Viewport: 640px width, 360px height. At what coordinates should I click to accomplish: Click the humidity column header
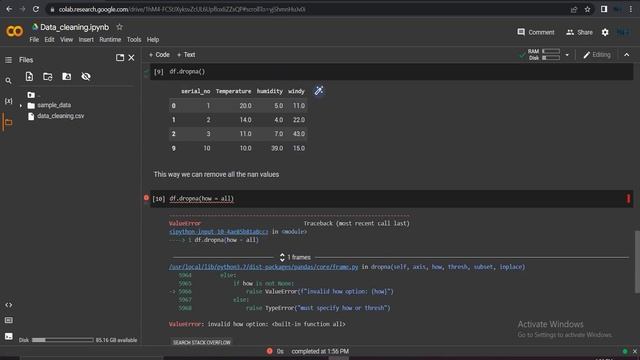point(269,91)
